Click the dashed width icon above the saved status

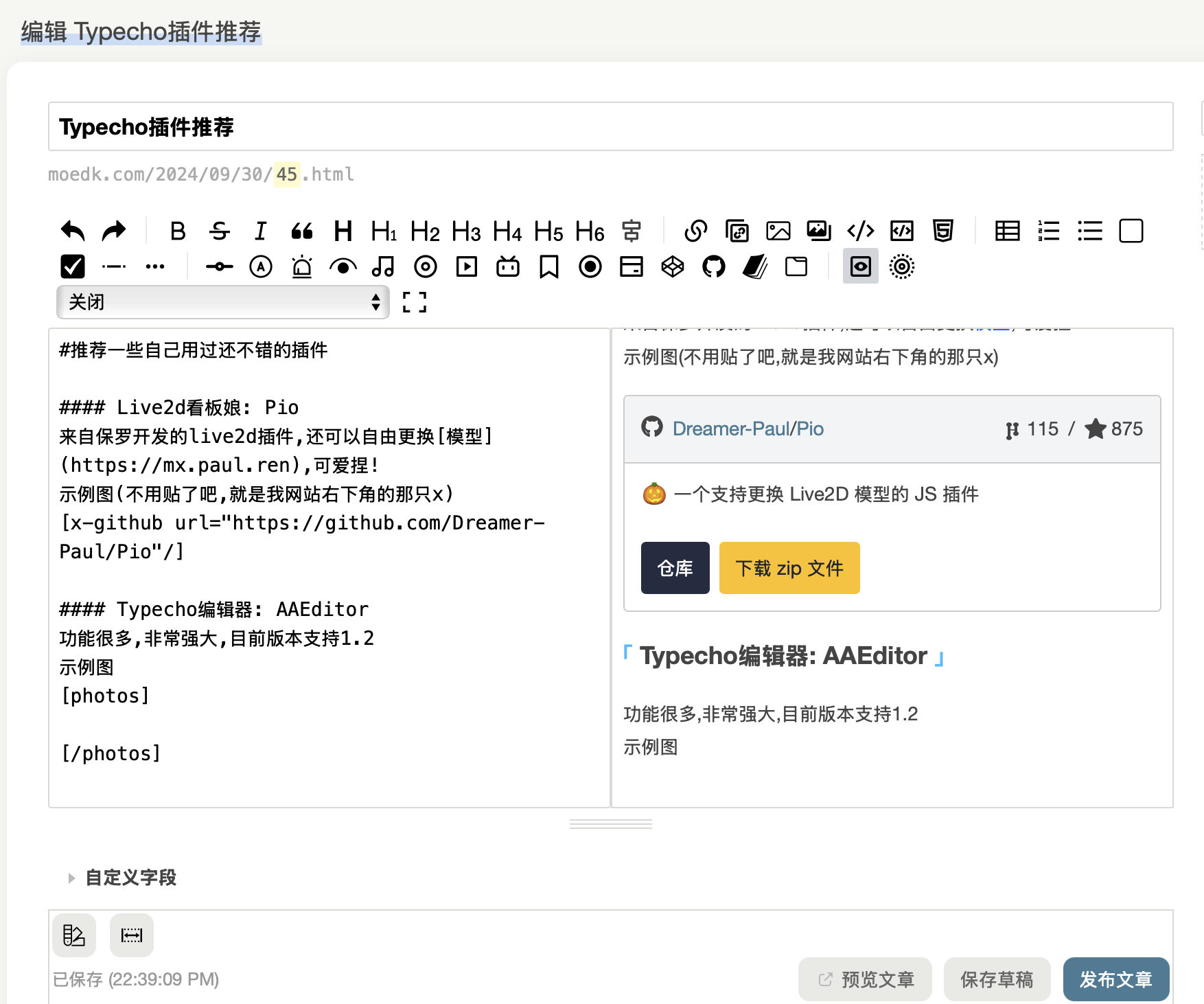[132, 935]
